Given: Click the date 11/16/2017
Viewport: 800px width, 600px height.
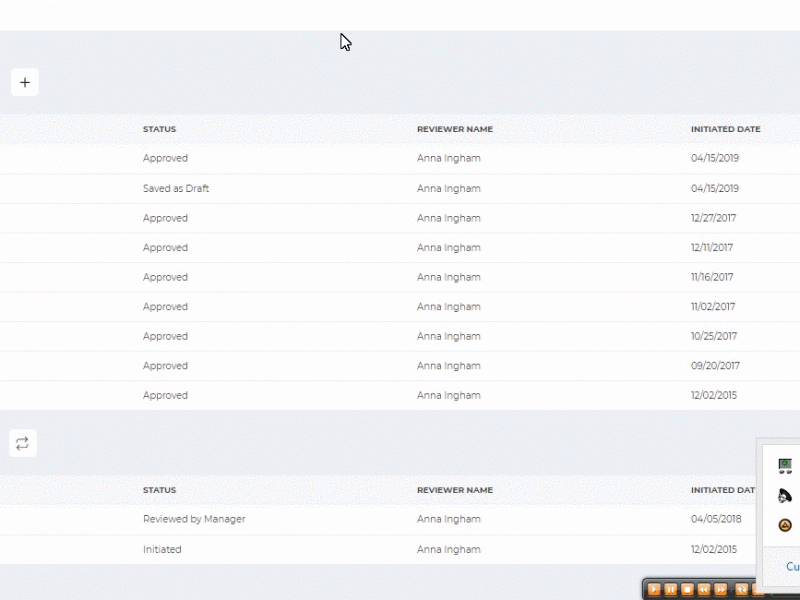Looking at the screenshot, I should (712, 278).
